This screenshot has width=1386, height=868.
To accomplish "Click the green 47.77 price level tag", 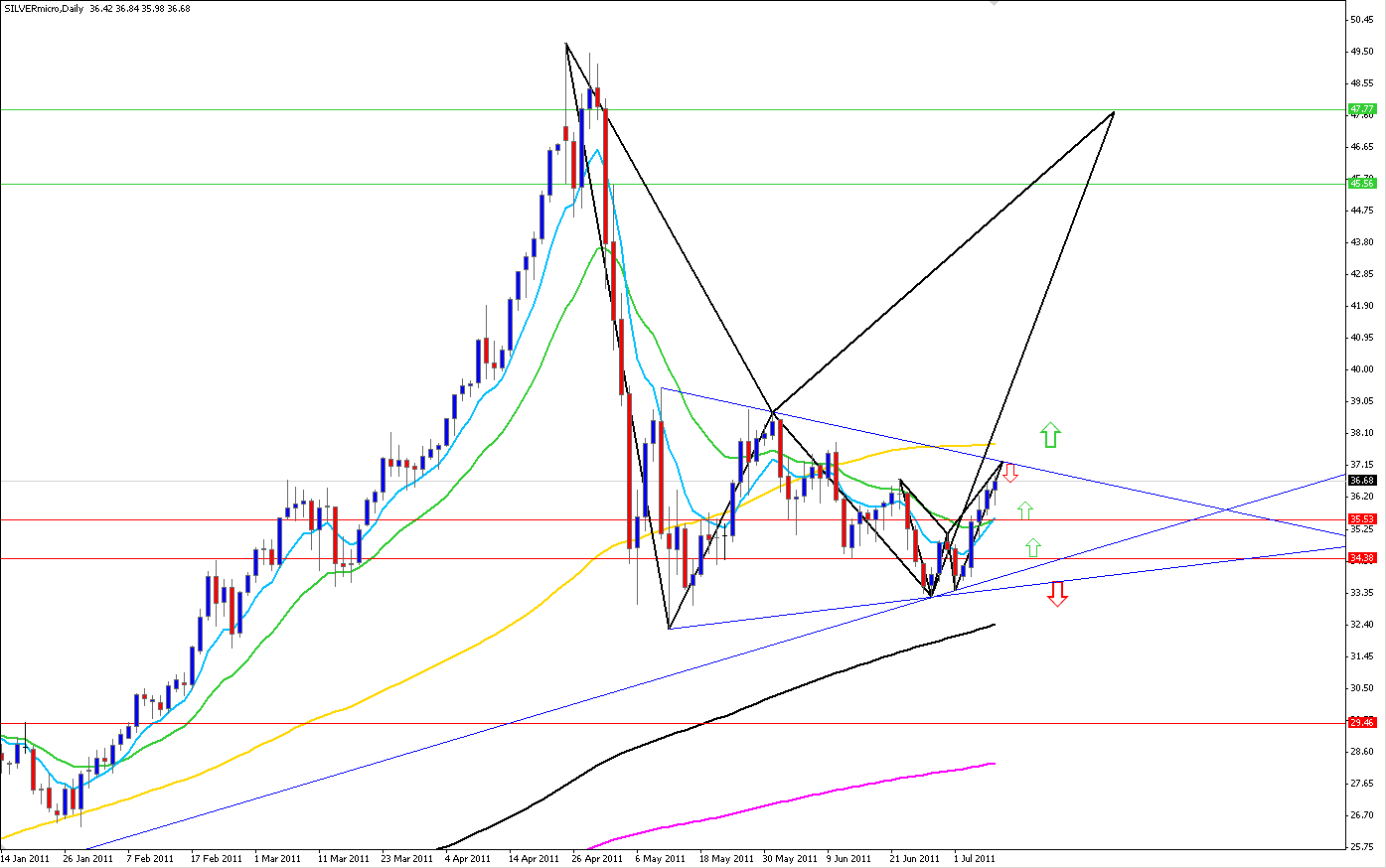I will click(1362, 108).
